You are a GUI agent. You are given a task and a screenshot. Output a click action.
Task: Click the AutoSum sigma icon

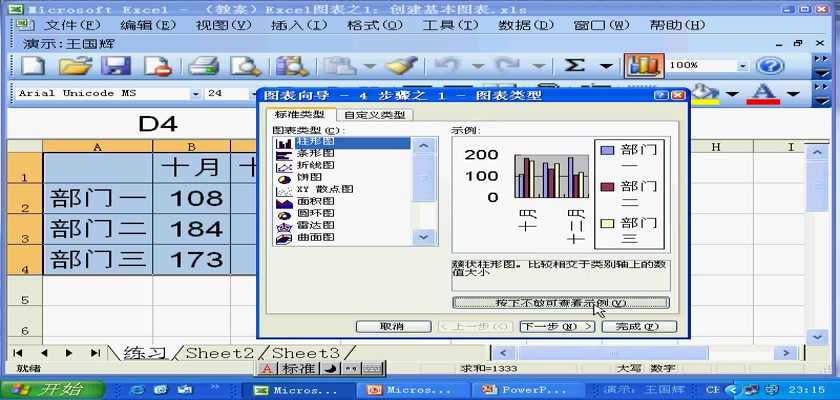(x=575, y=66)
